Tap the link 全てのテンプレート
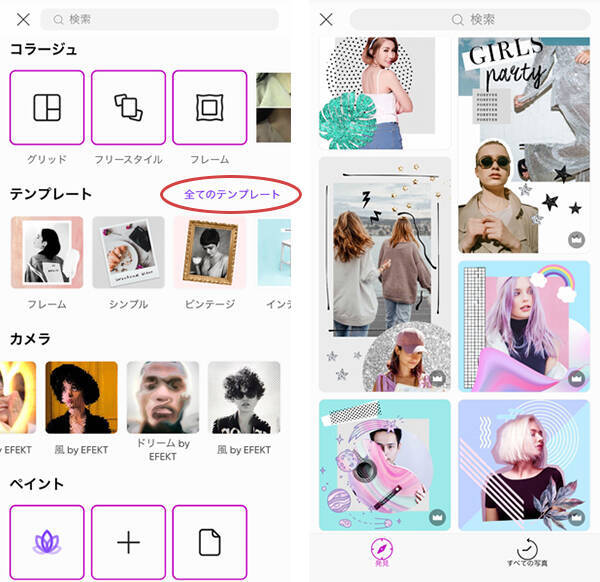 tap(232, 194)
